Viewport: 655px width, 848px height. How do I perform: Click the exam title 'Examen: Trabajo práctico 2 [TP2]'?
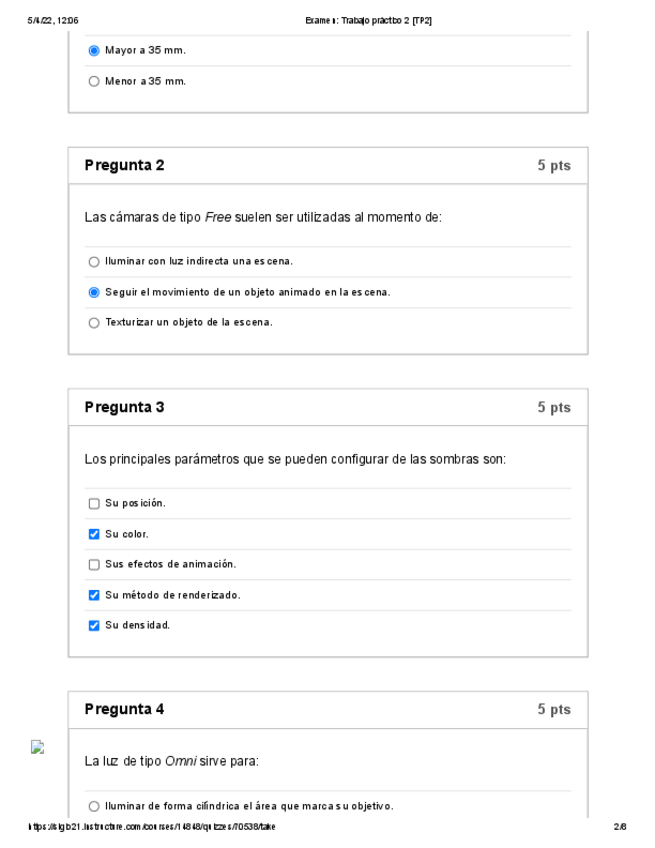[368, 20]
